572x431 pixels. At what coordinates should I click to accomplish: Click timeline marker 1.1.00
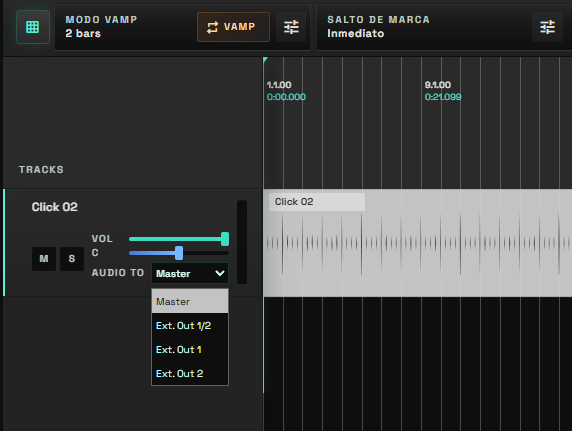(x=279, y=85)
